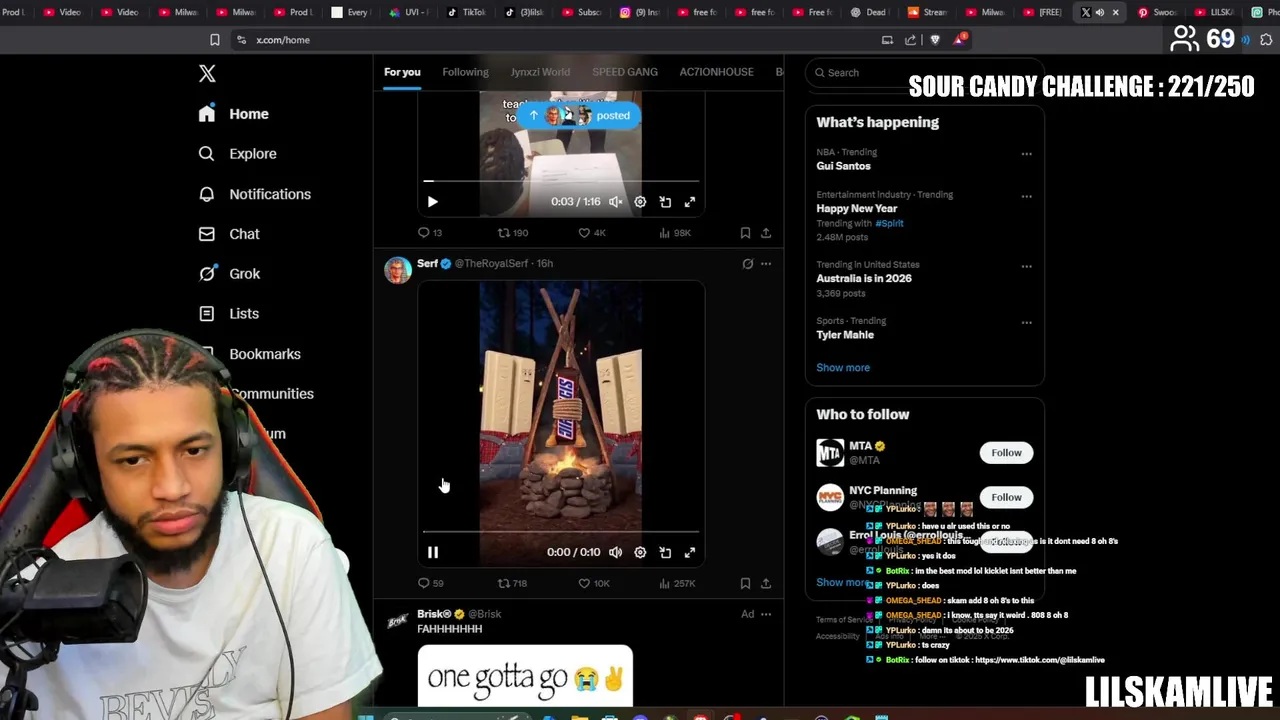Open options for Happy New Year trend

coord(1026,196)
